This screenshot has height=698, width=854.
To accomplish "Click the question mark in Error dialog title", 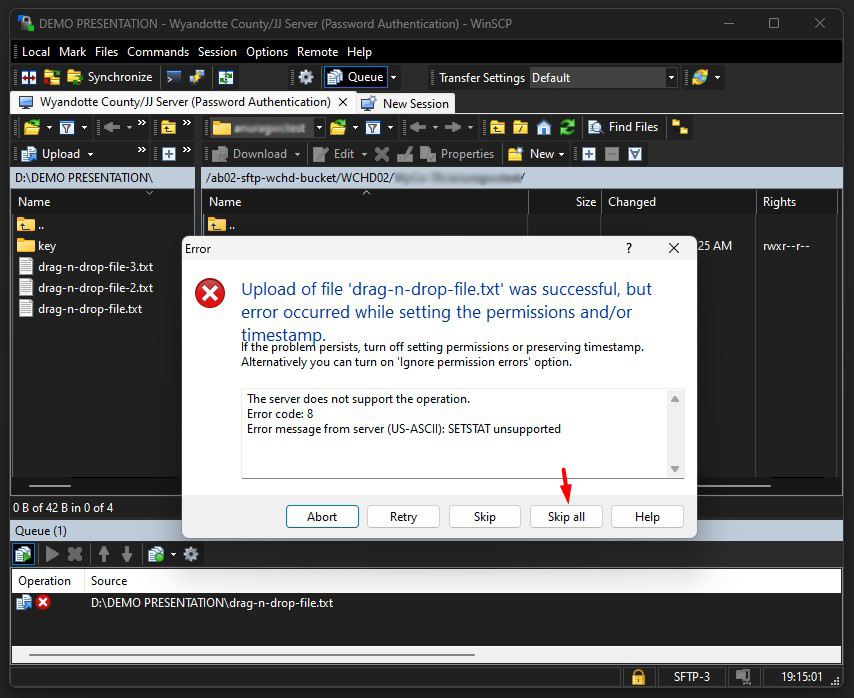I will coord(629,248).
